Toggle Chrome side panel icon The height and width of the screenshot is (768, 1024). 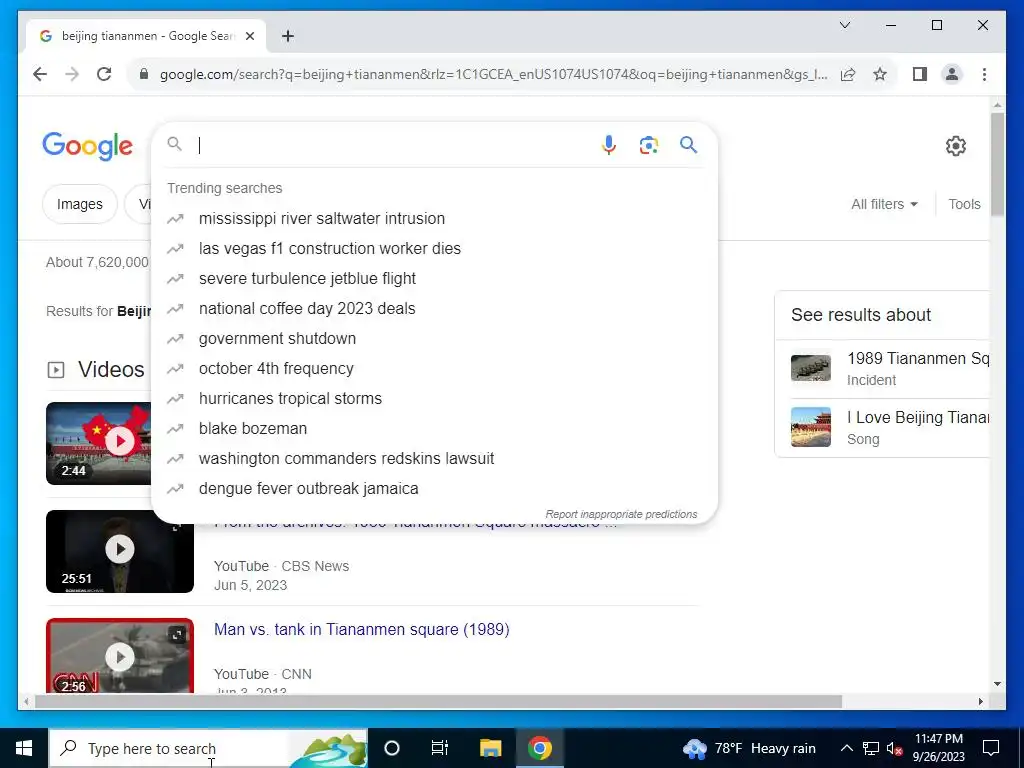(x=920, y=74)
